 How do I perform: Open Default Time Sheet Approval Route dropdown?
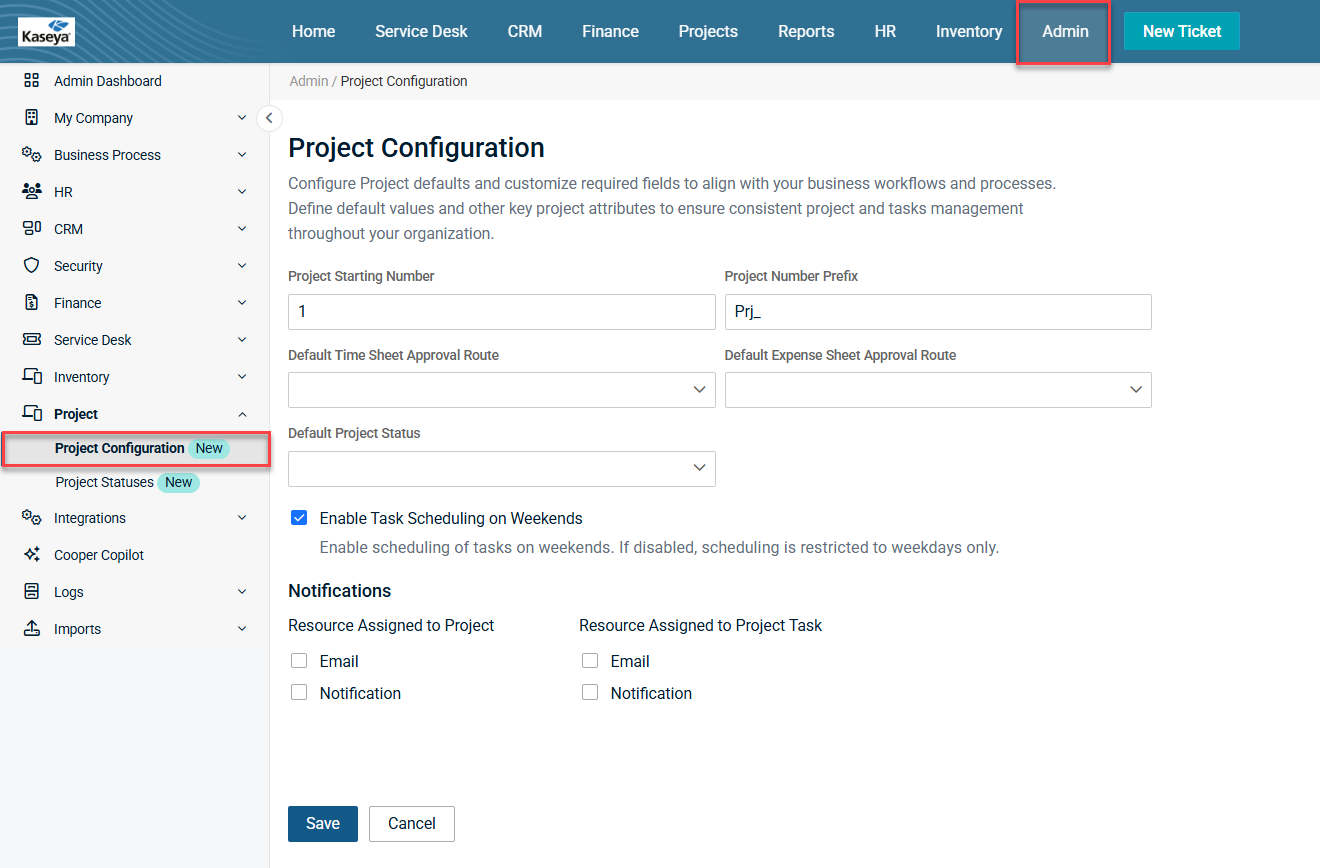coord(501,390)
